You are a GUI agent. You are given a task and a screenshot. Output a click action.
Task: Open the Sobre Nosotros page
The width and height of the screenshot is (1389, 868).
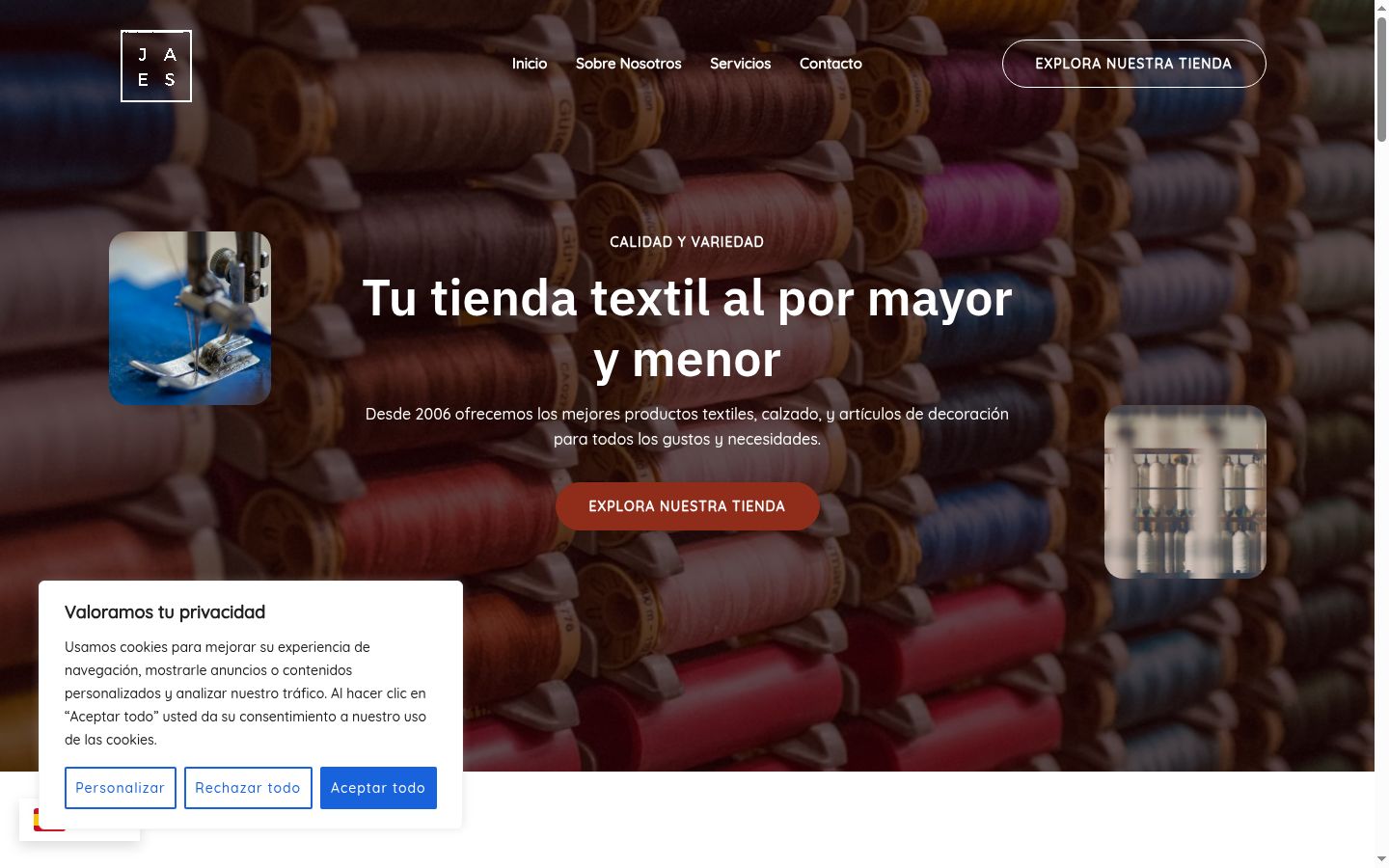(629, 64)
